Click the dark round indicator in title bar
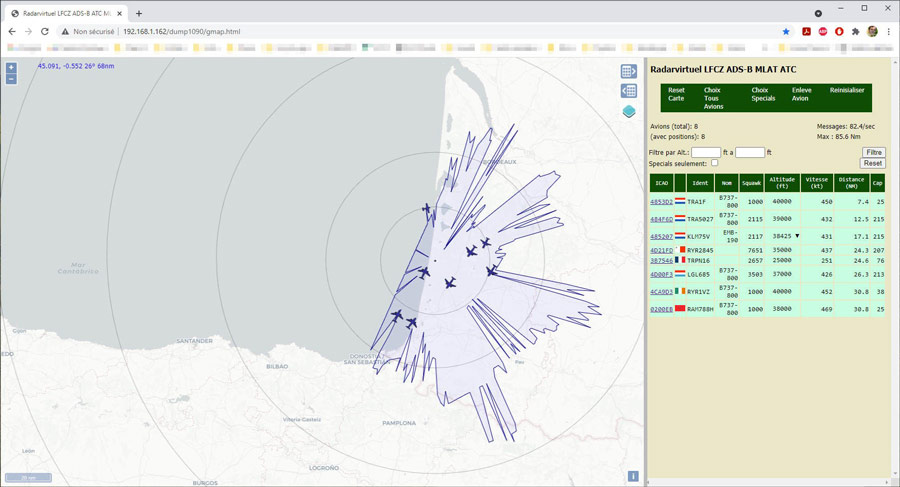This screenshot has height=487, width=900. [x=818, y=13]
